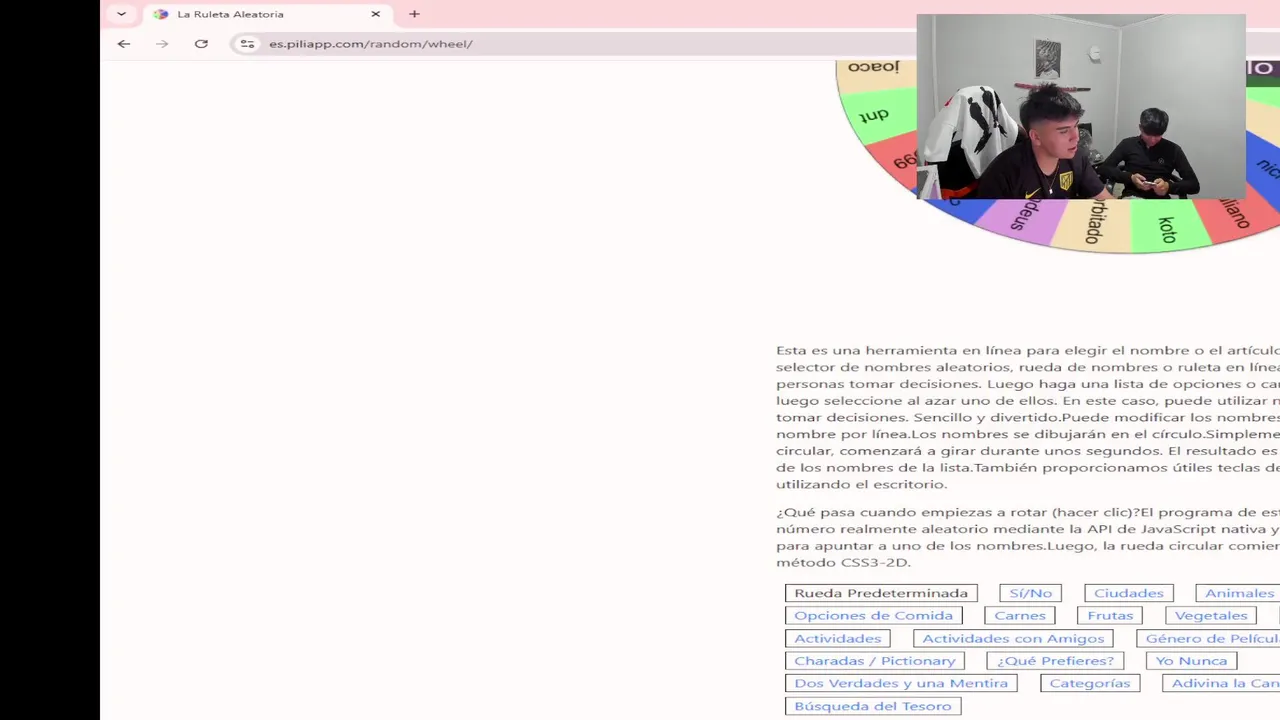Click the 'joaco' wheel segment
The width and height of the screenshot is (1280, 720).
tap(876, 72)
